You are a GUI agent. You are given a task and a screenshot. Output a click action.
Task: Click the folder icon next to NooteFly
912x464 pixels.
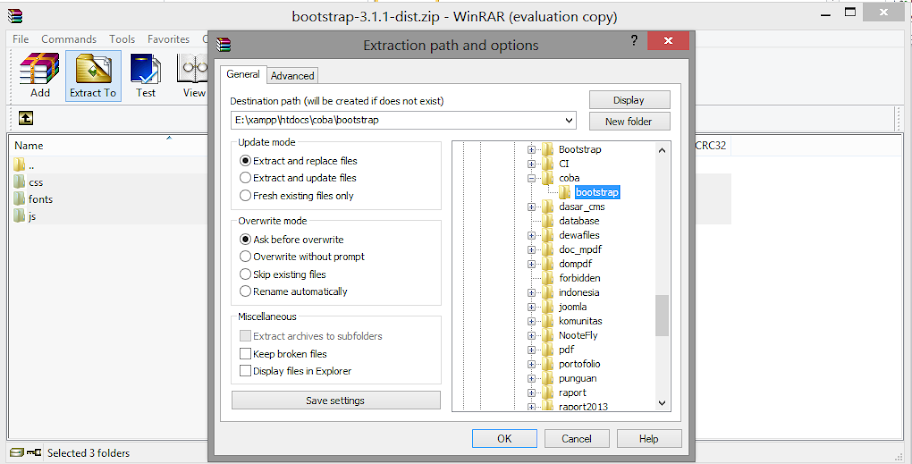547,335
